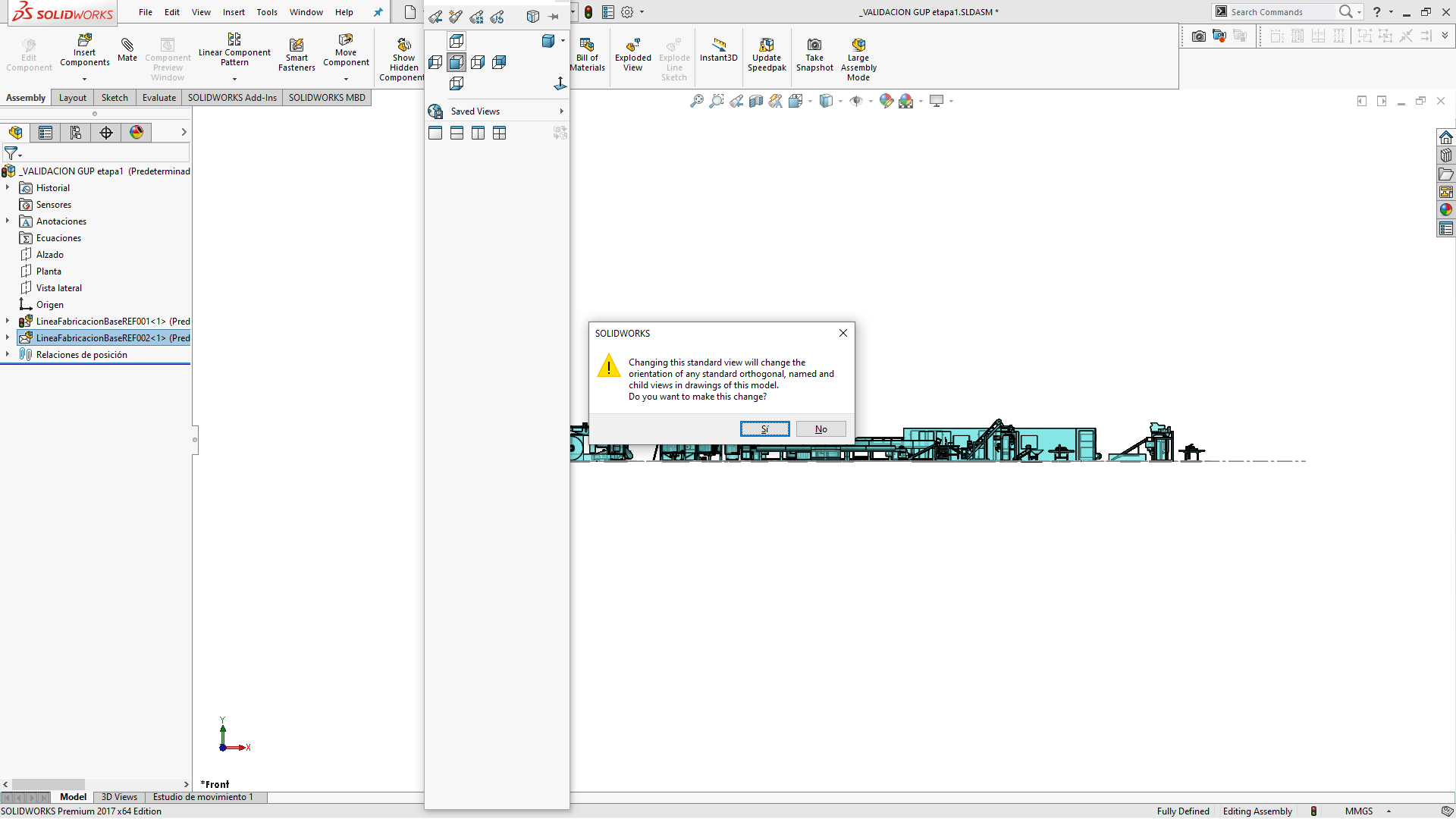Pin the orientation flyout panel
The image size is (1456, 819).
[554, 17]
